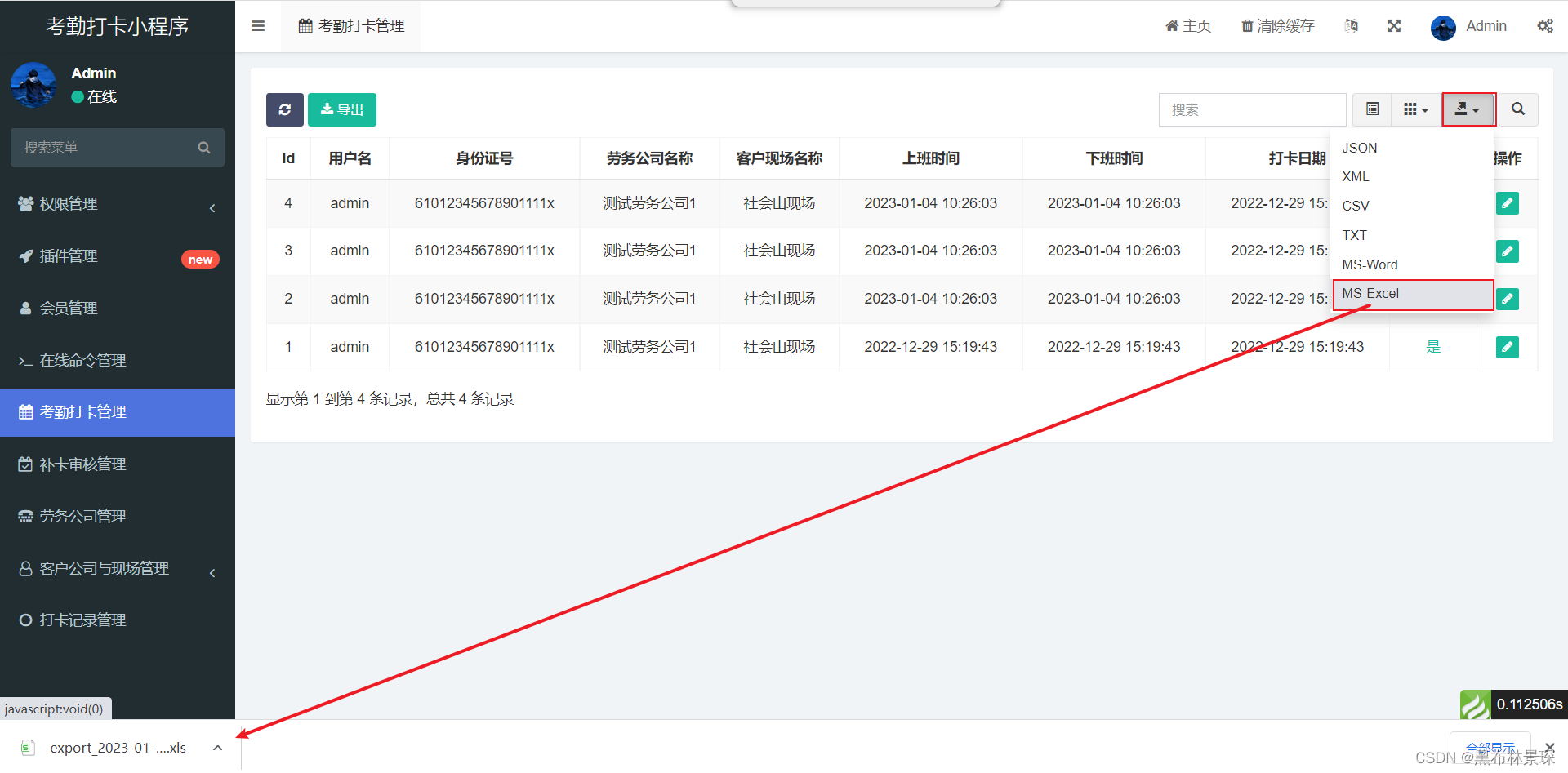Open system settings via the gears icon

1545,25
